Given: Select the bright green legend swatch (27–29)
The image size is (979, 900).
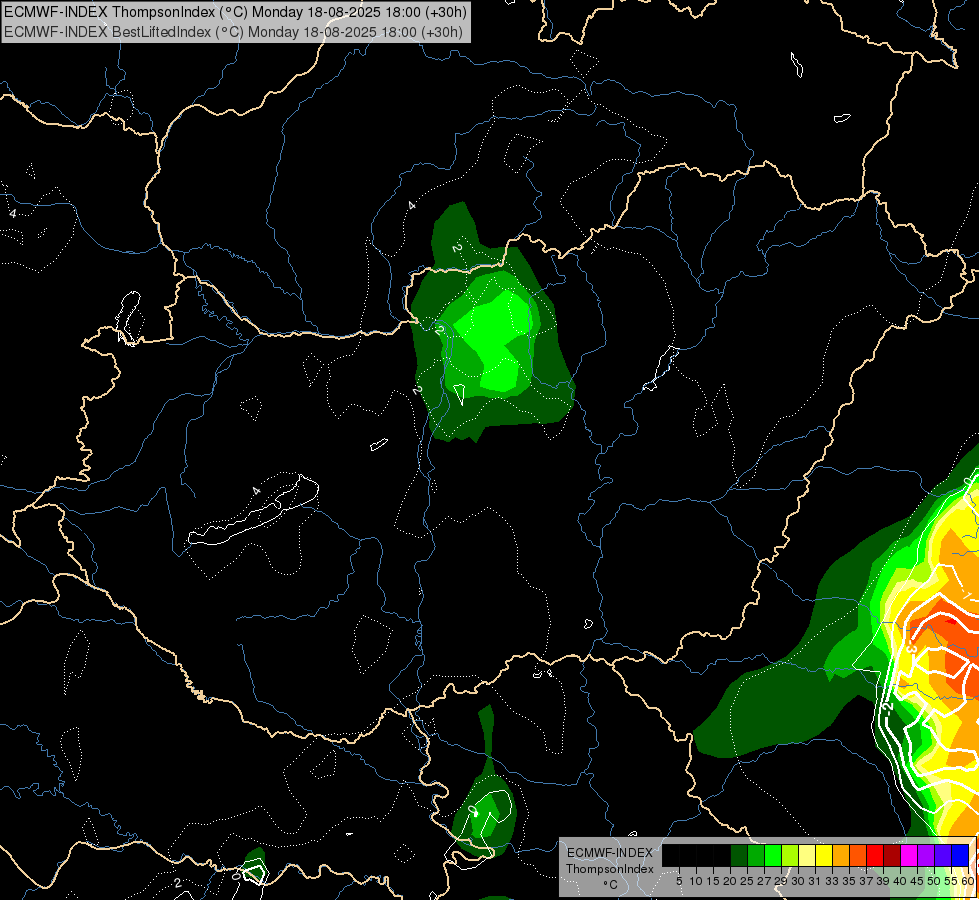Looking at the screenshot, I should pyautogui.click(x=773, y=856).
